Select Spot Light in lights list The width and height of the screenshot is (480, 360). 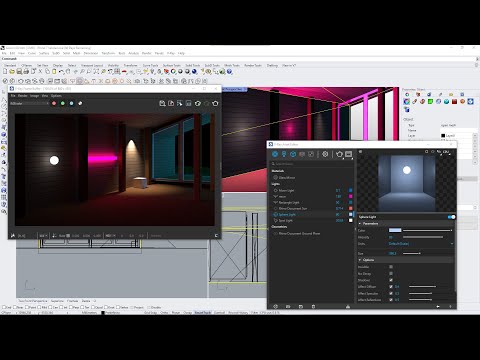[286, 221]
